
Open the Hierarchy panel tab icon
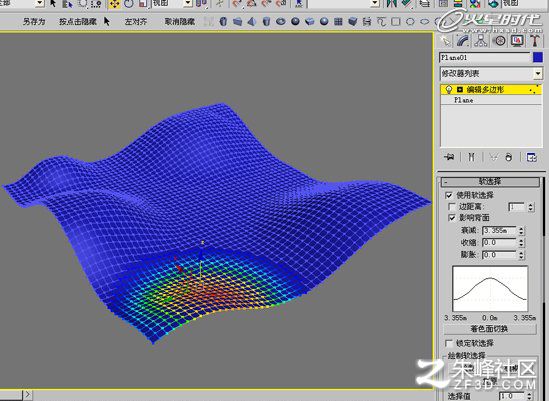[x=481, y=41]
